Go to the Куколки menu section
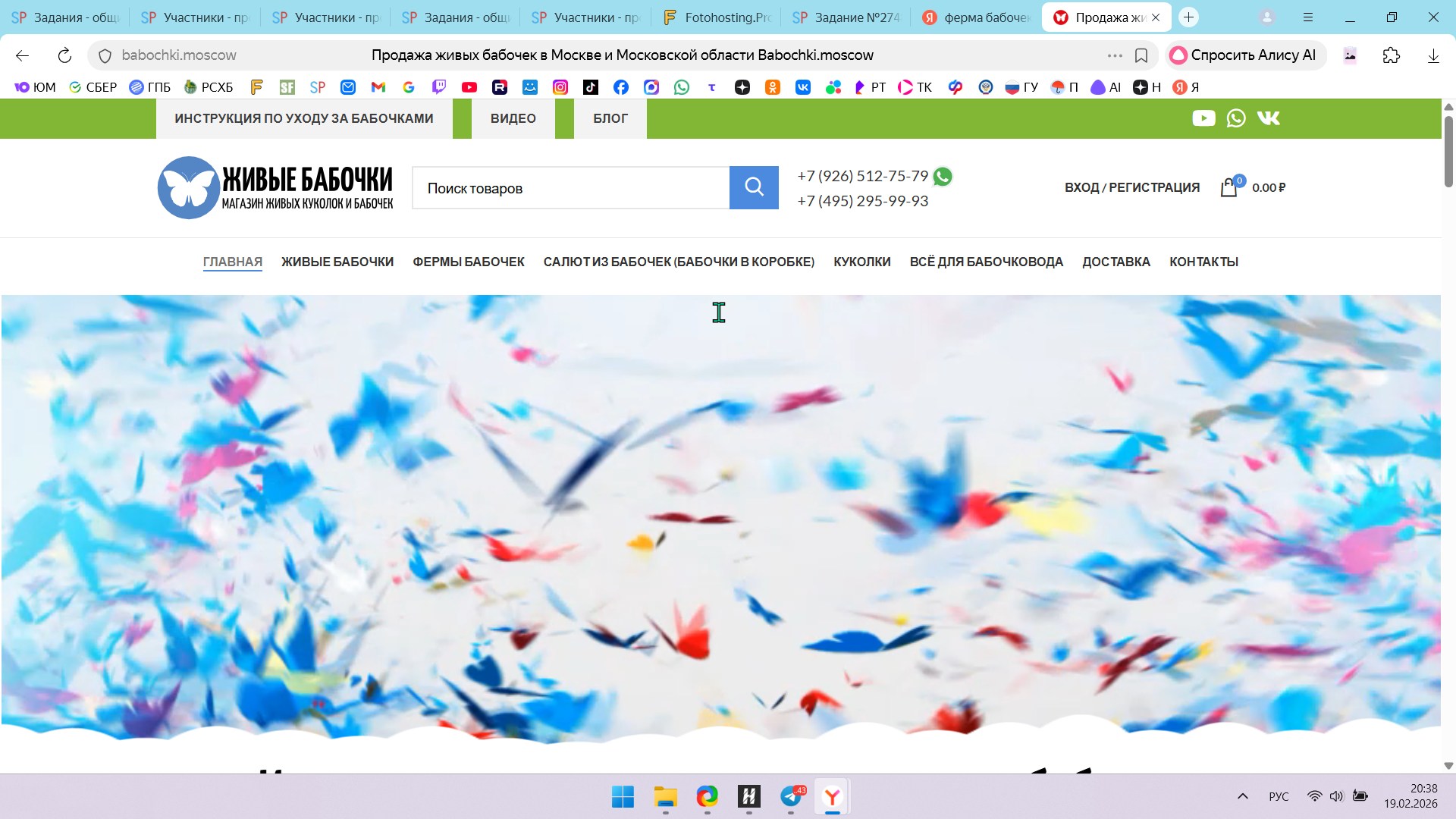1456x819 pixels. [x=861, y=262]
